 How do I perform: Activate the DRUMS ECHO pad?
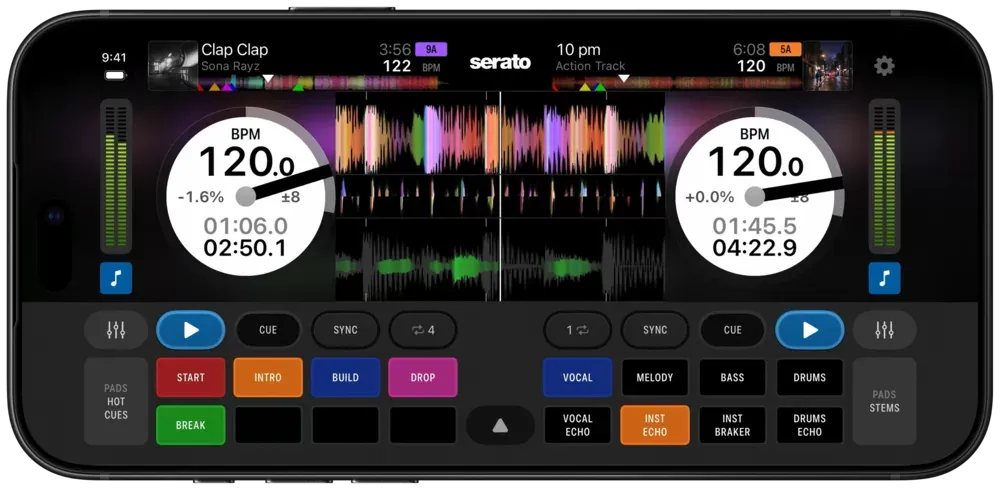810,425
